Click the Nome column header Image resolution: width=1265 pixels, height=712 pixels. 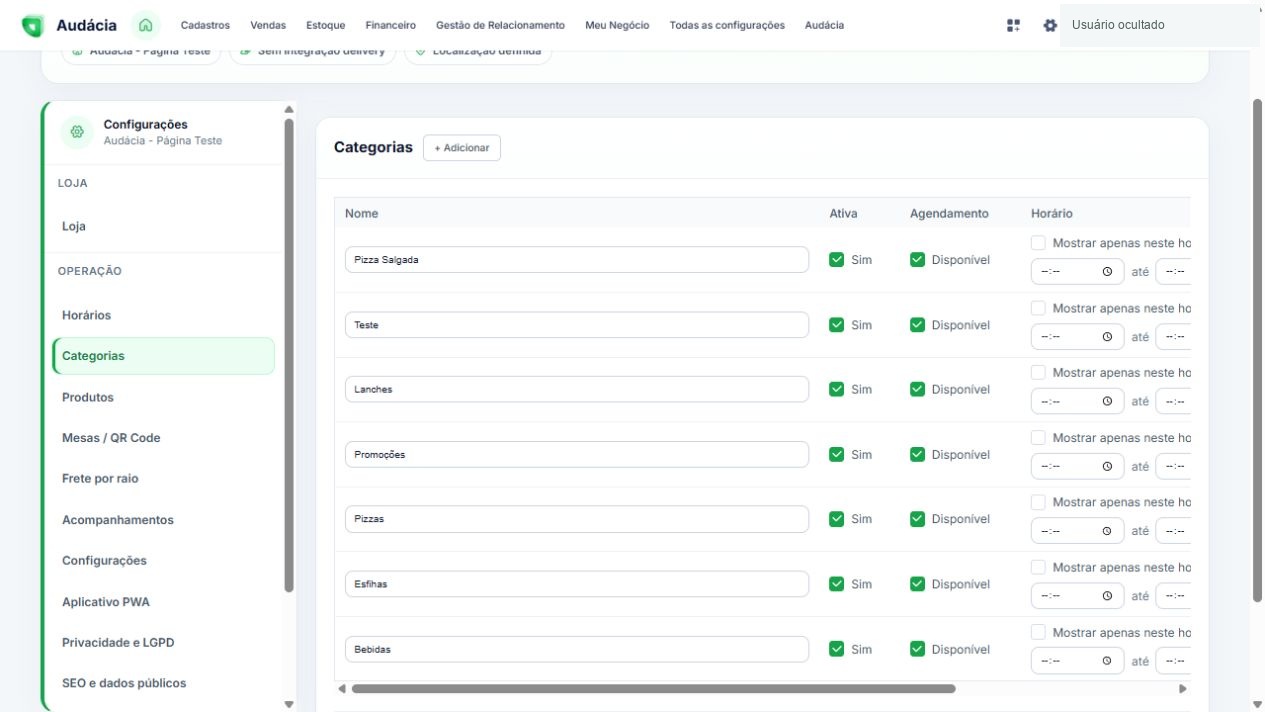pyautogui.click(x=362, y=213)
